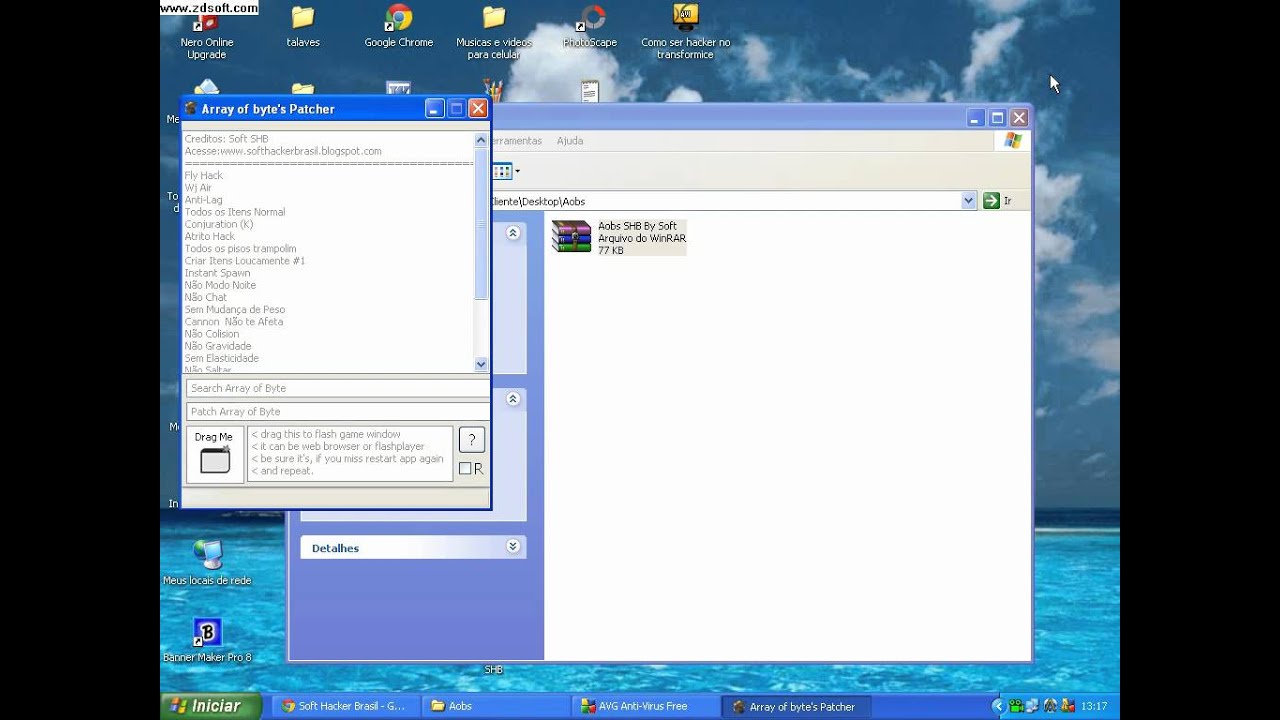
Task: Launch PhotoScape desktop shortcut
Action: pyautogui.click(x=590, y=28)
